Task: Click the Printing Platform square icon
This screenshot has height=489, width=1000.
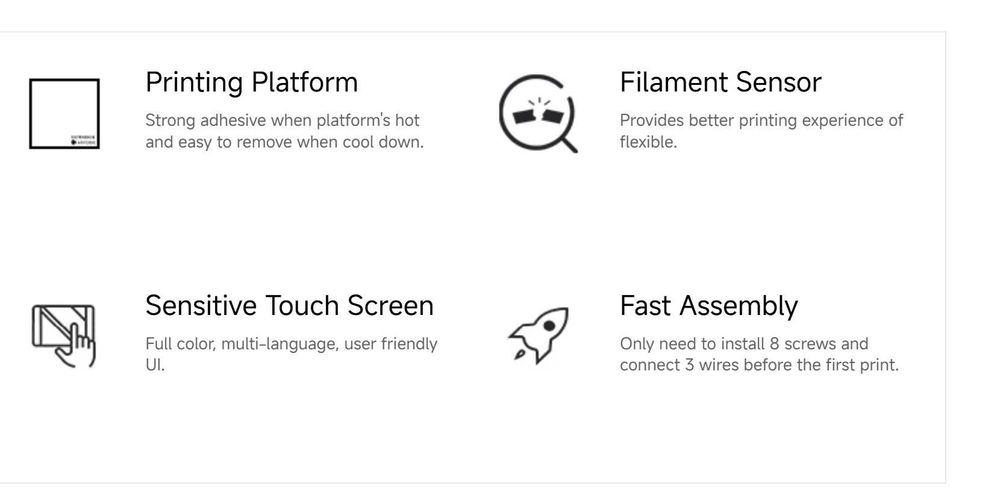Action: pos(64,113)
